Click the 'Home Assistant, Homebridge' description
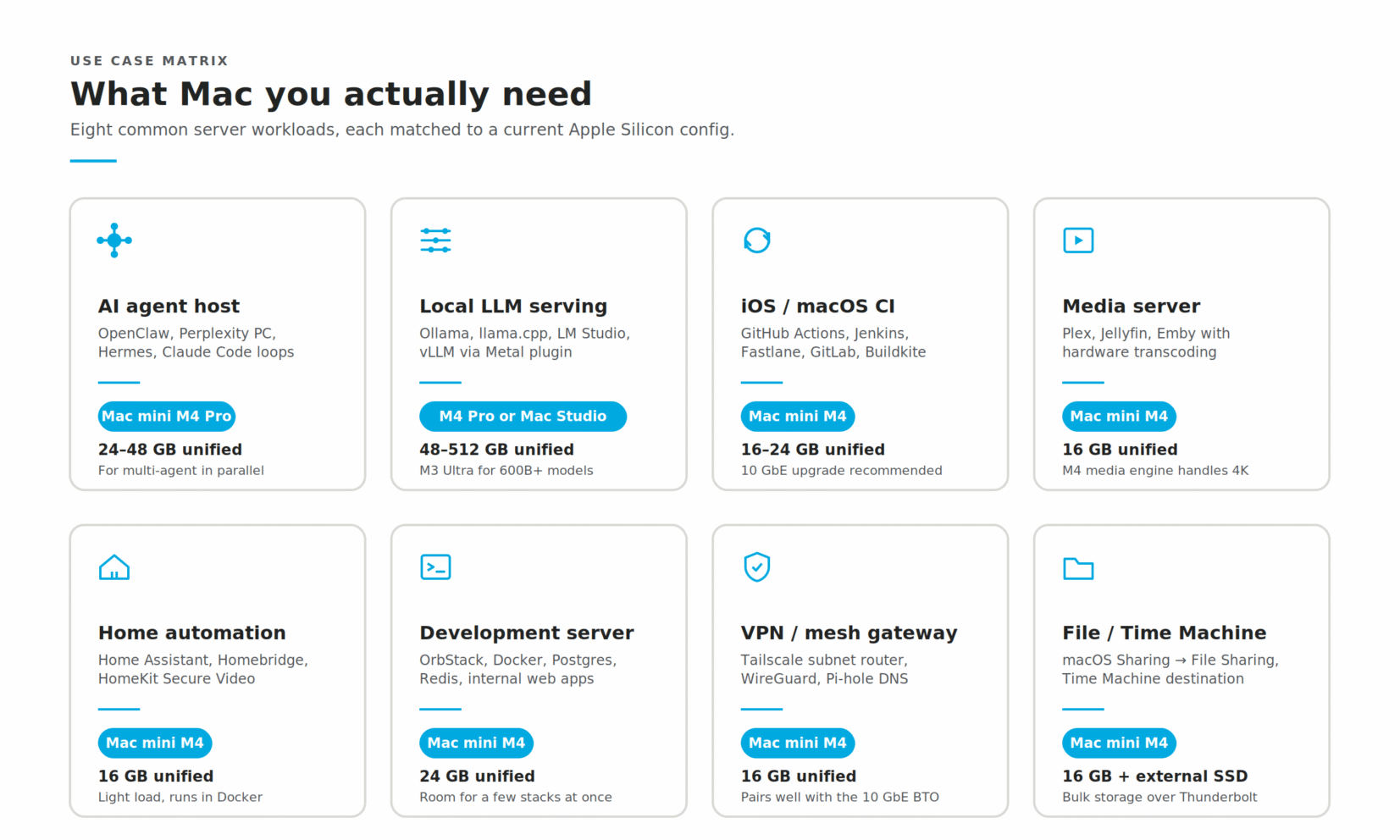Screen dimensions: 1400x840 (203, 660)
